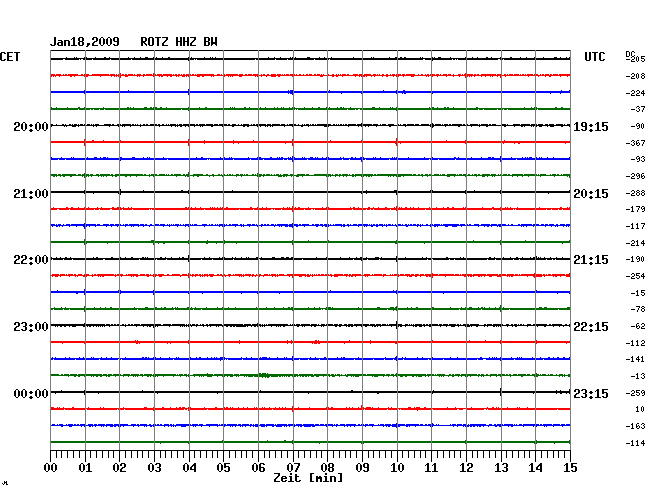Click the channel code HHZ
The height and width of the screenshot is (494, 650).
pos(186,42)
